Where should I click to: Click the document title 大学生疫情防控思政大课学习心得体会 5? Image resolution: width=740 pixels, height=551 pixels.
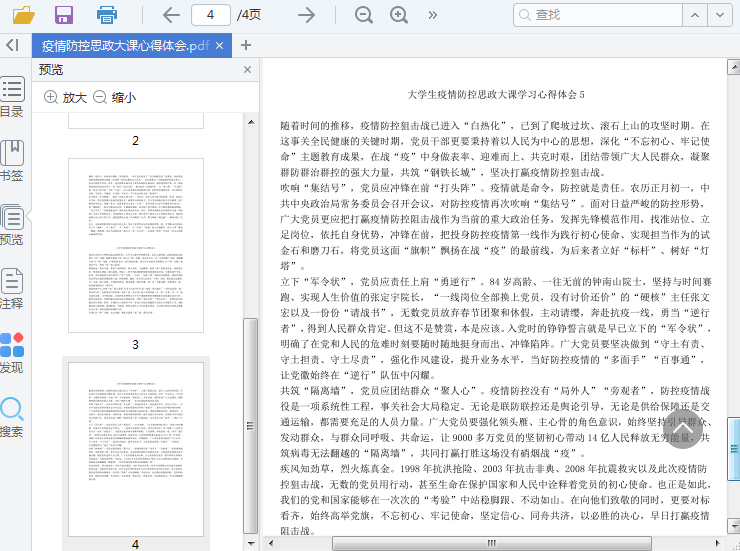coord(496,94)
